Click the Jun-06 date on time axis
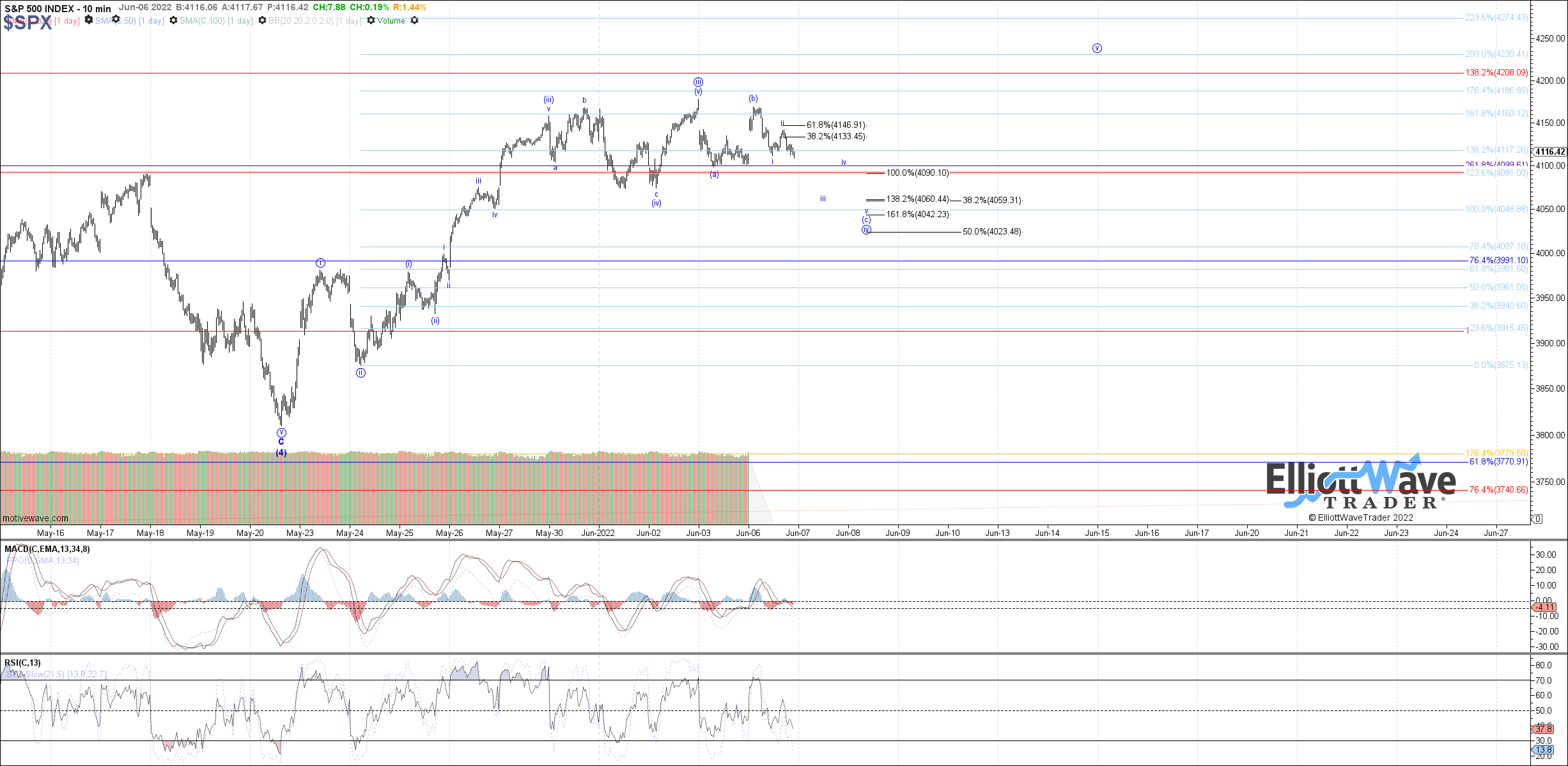1568x766 pixels. [x=748, y=533]
